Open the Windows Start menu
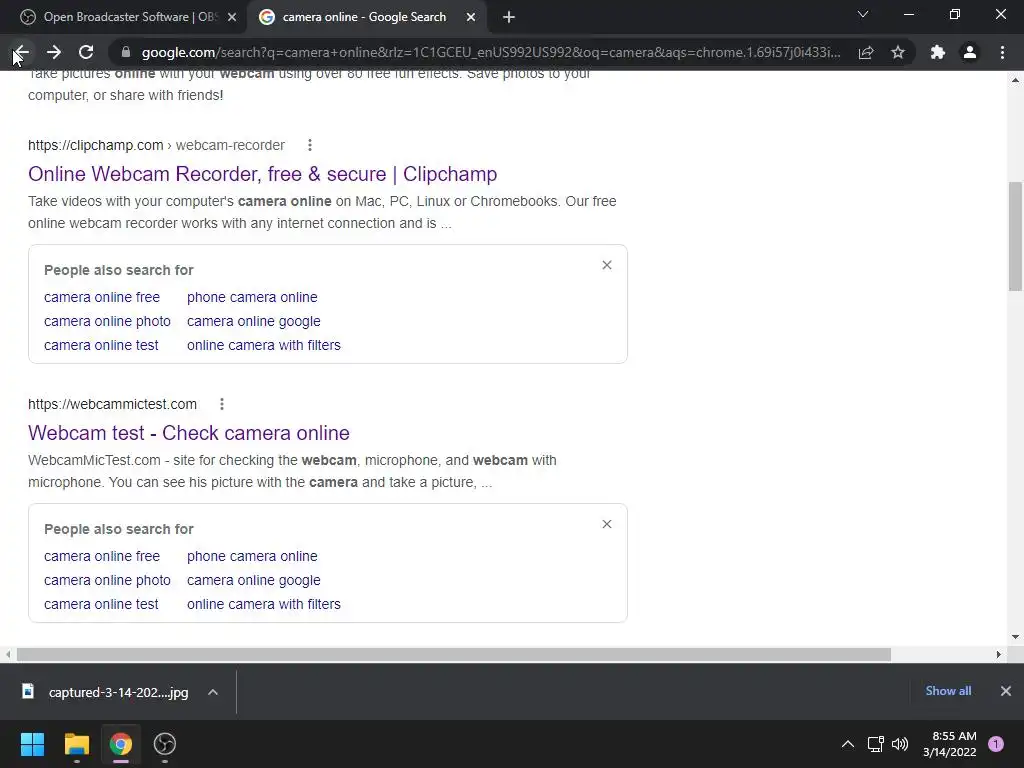Viewport: 1024px width, 768px height. point(32,744)
